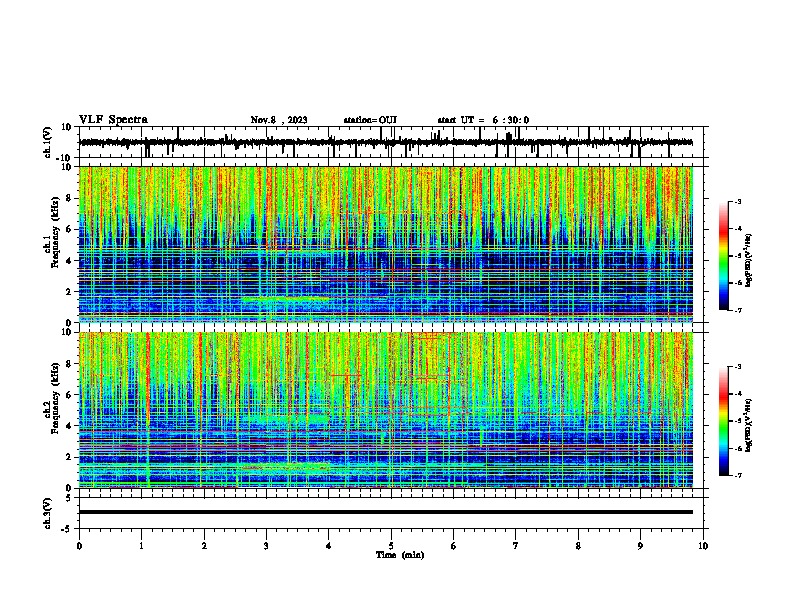Click the "6" kHz tick of ch.1 spectrogram

[x=69, y=229]
